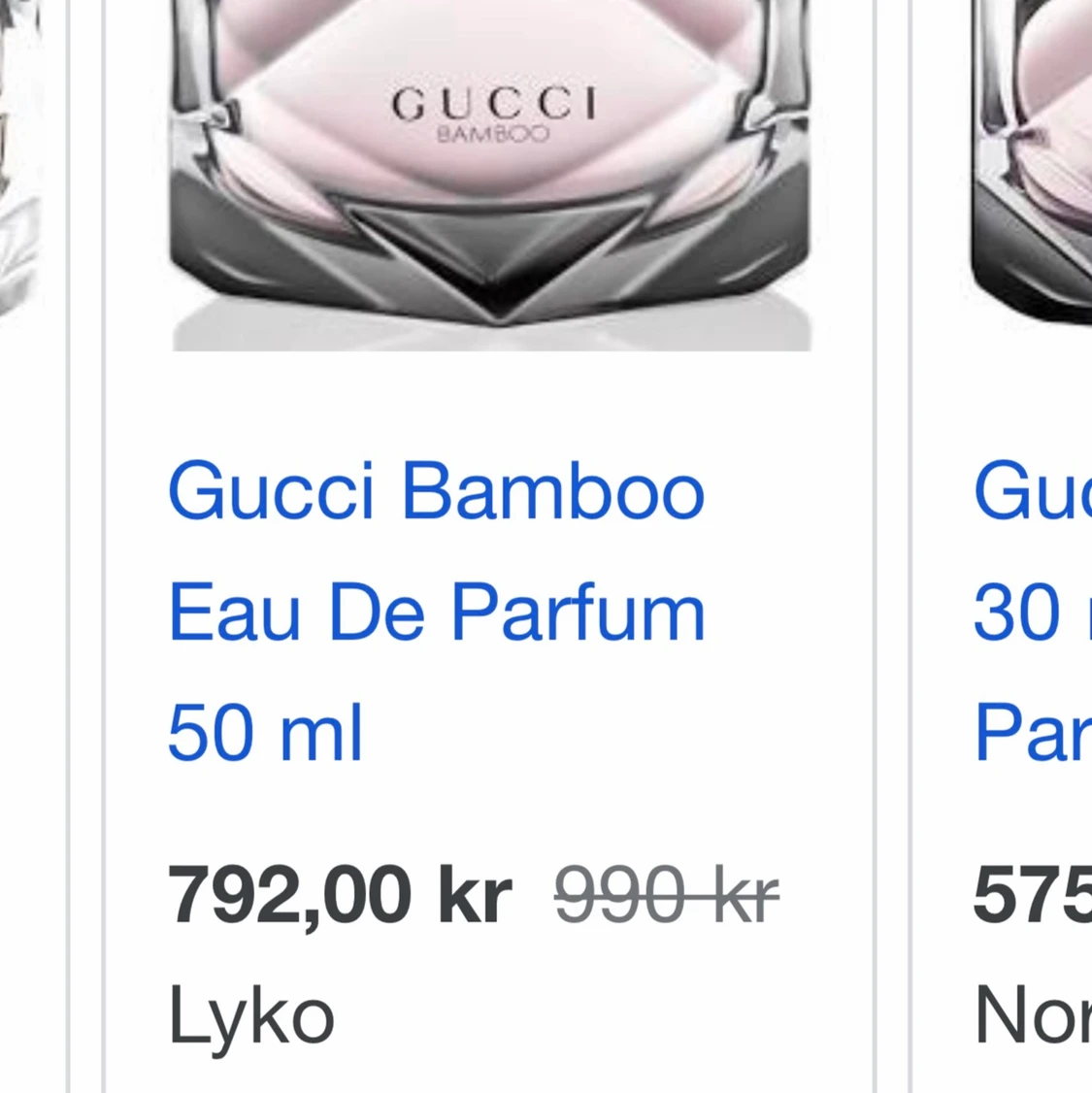The height and width of the screenshot is (1093, 1092).
Task: Click the 'Gucci Bamboo' first title line
Action: 436,490
